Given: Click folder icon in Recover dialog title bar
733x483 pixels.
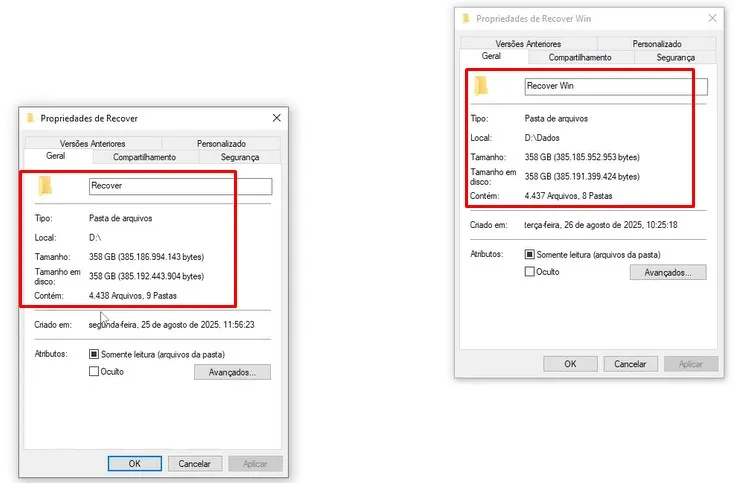Looking at the screenshot, I should pyautogui.click(x=30, y=118).
